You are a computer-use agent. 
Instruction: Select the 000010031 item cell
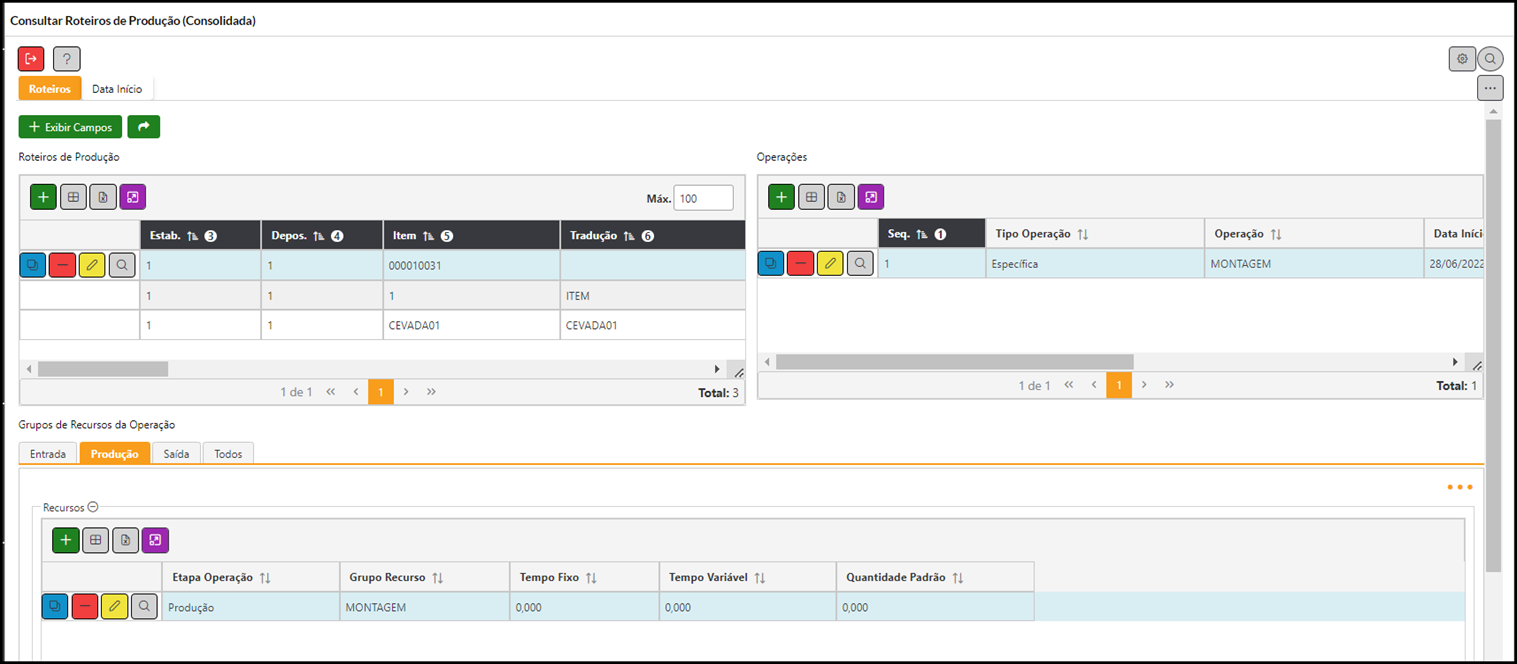pyautogui.click(x=471, y=266)
